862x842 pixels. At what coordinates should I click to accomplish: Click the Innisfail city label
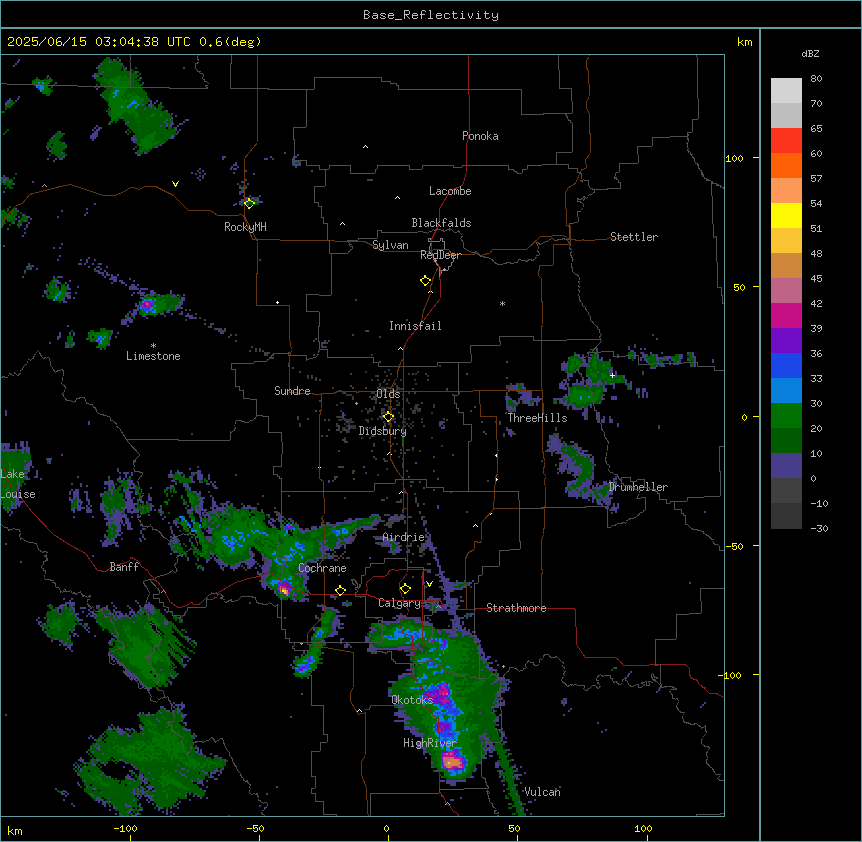point(415,326)
